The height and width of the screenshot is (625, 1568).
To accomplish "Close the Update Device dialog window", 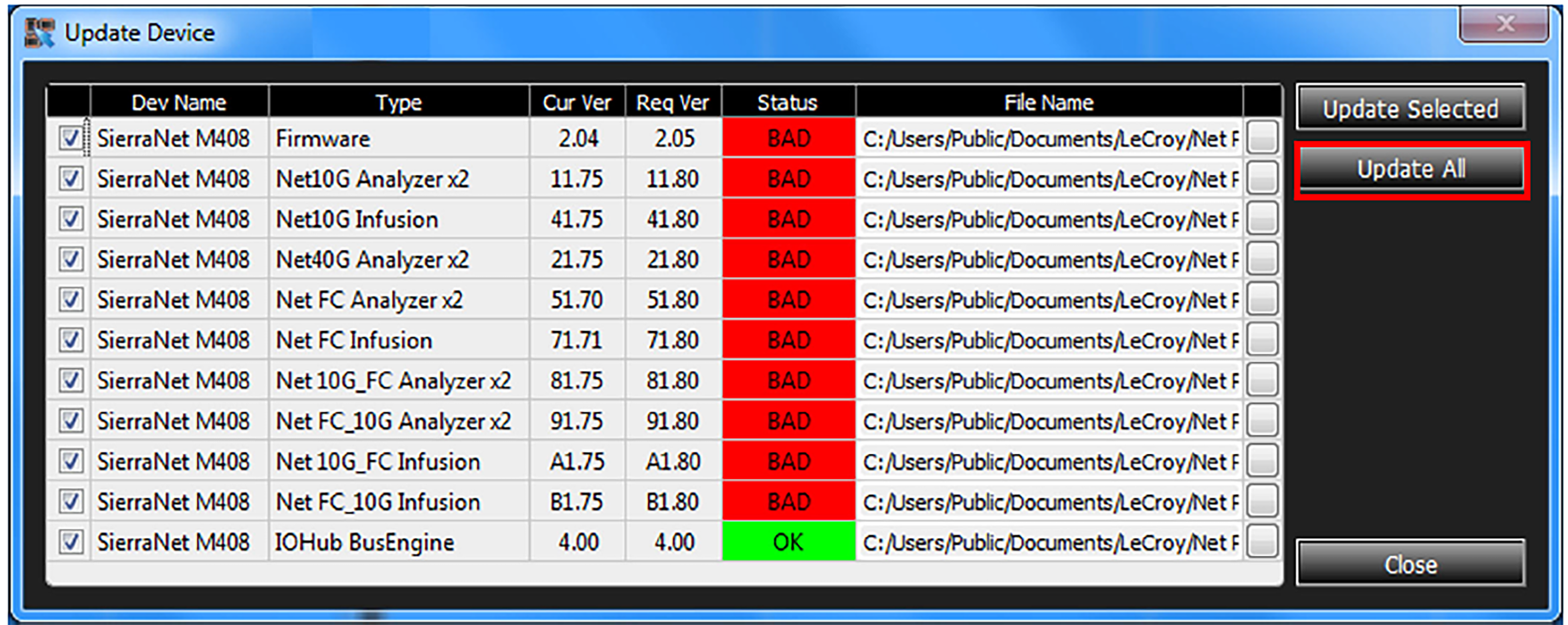I will click(x=1504, y=24).
